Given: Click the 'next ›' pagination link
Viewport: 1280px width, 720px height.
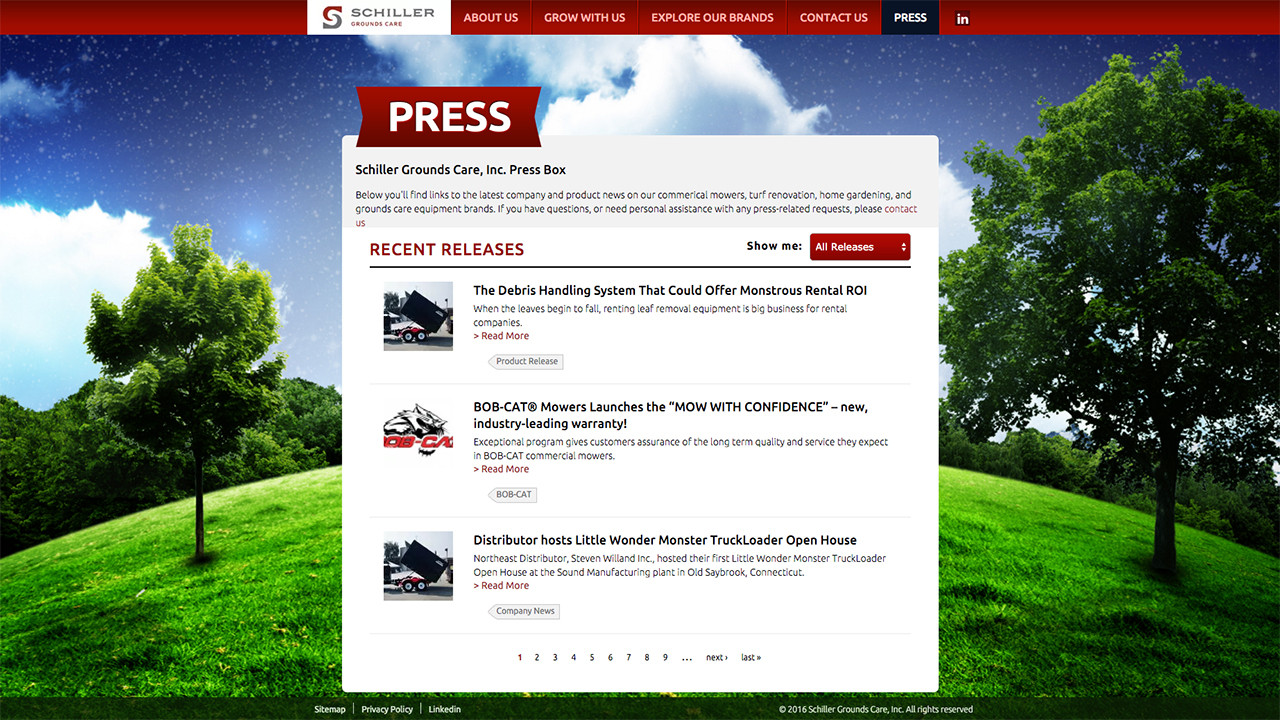Looking at the screenshot, I should 717,658.
